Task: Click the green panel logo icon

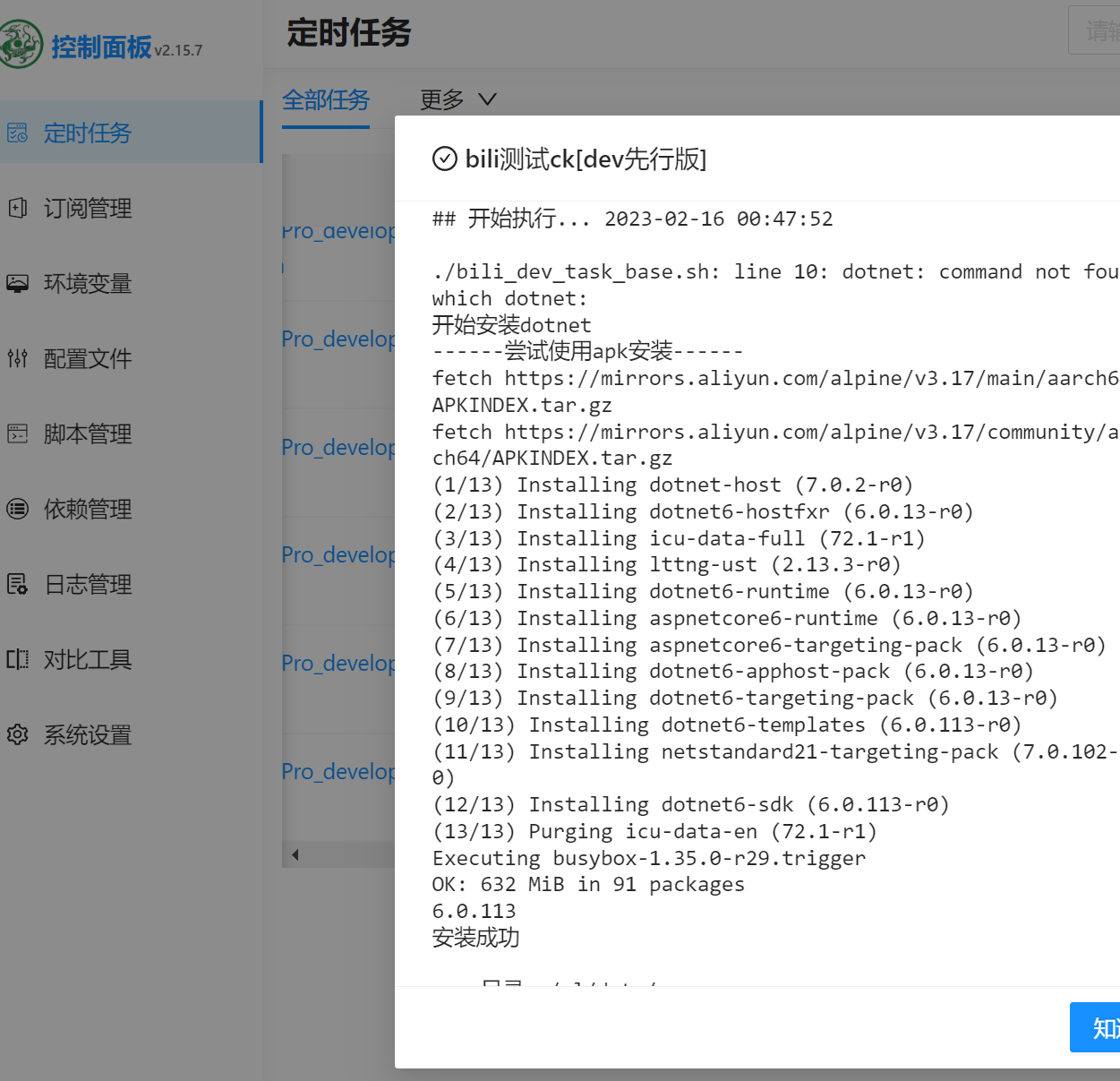Action: click(x=22, y=43)
